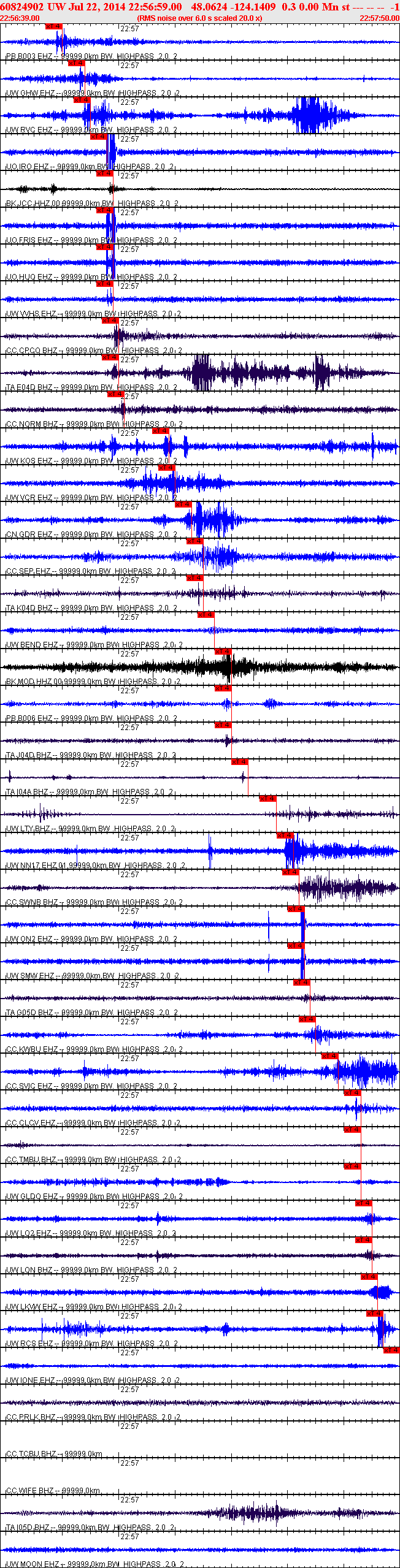The image size is (400, 1568).
Task: Click the 'BK MOD HHZ 00' station label
Action: (x=34, y=682)
